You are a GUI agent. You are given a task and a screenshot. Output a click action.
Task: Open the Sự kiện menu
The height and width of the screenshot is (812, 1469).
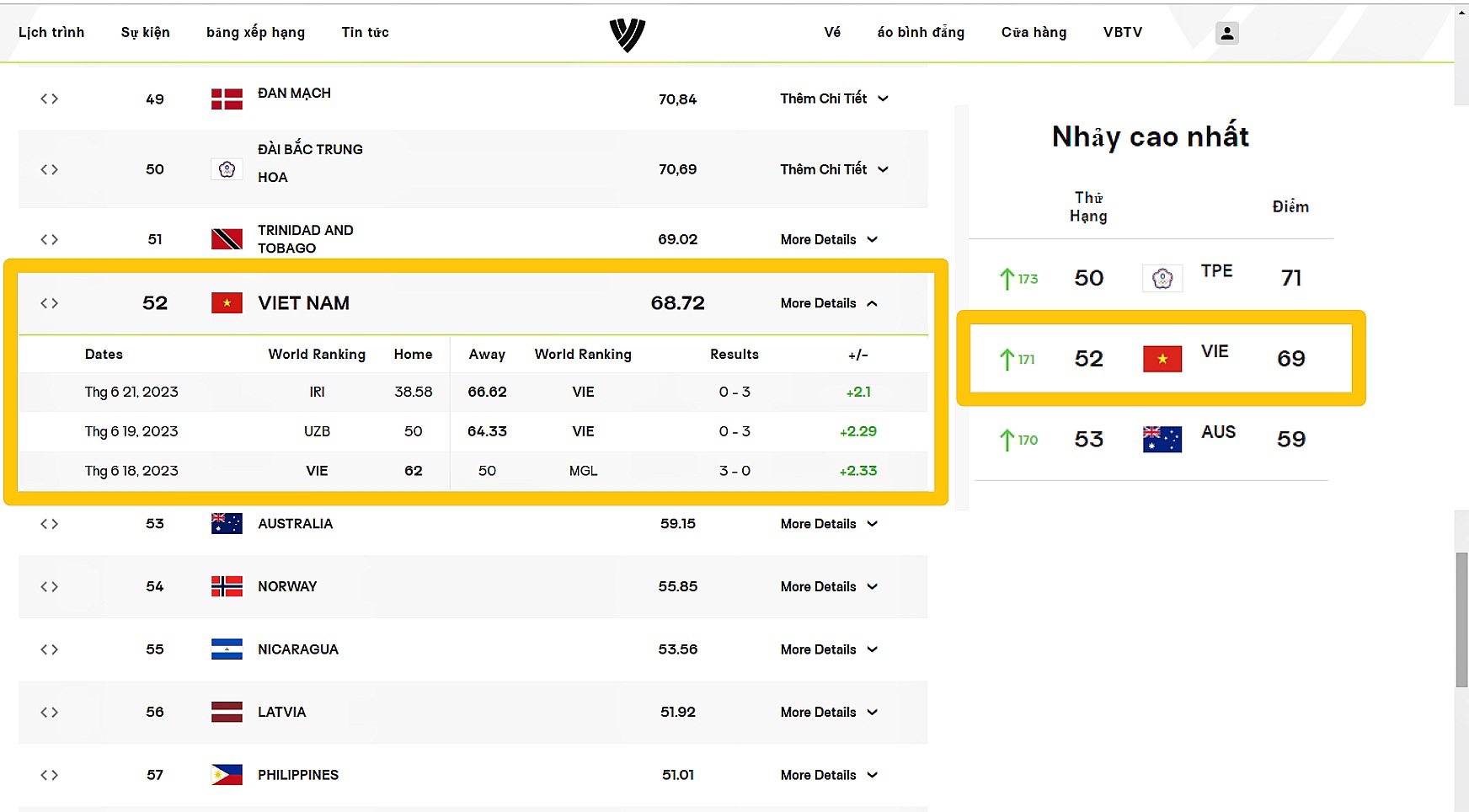point(146,32)
